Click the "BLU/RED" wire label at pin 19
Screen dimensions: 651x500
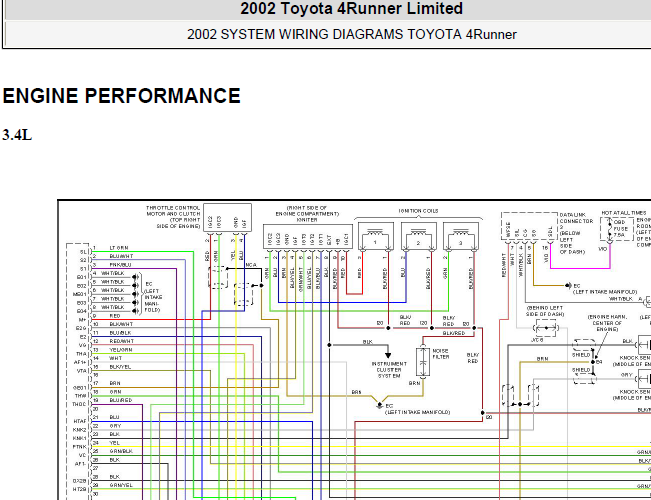point(121,400)
